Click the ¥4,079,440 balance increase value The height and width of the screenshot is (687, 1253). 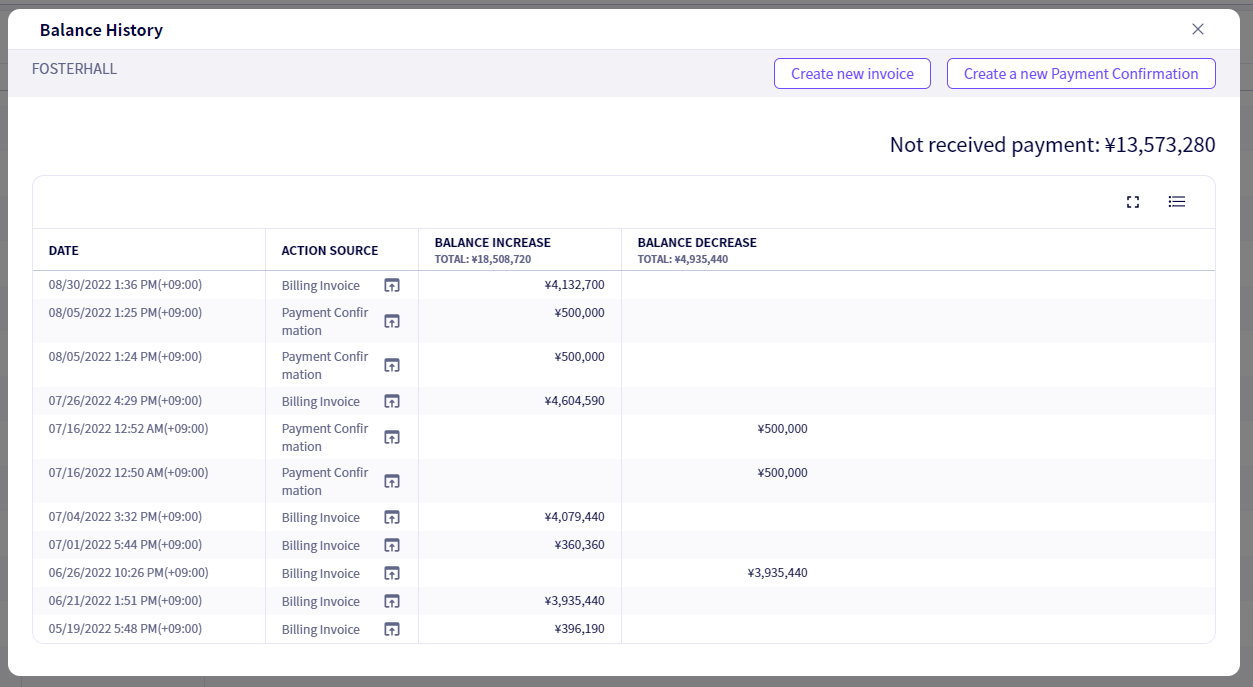coord(574,517)
